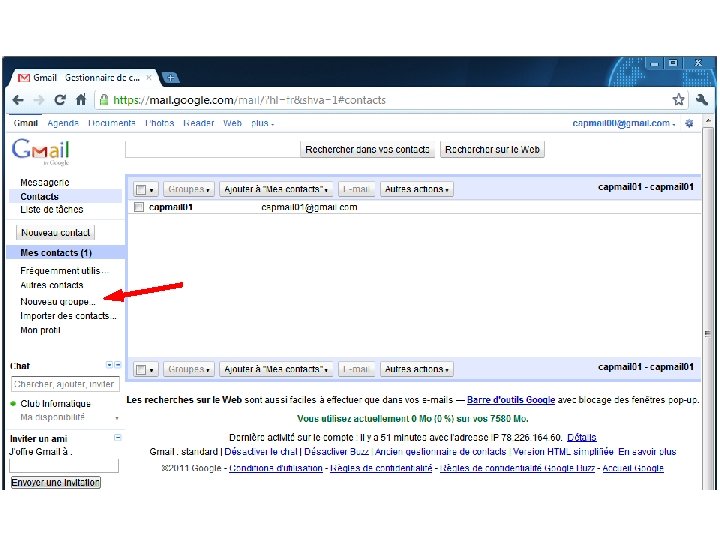
Task: Focus the contacts search field
Action: 212,150
